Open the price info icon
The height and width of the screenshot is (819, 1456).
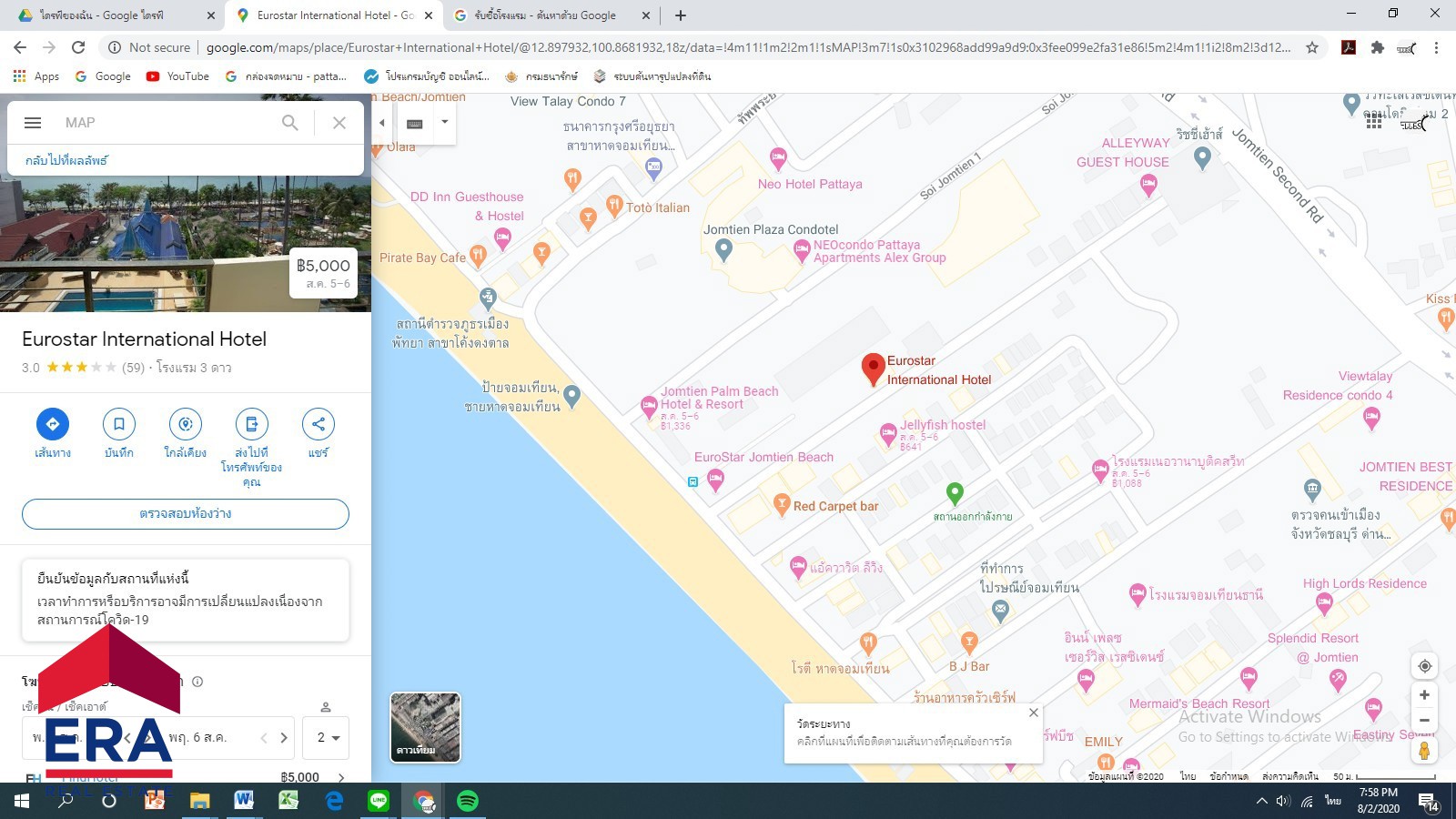tap(197, 682)
